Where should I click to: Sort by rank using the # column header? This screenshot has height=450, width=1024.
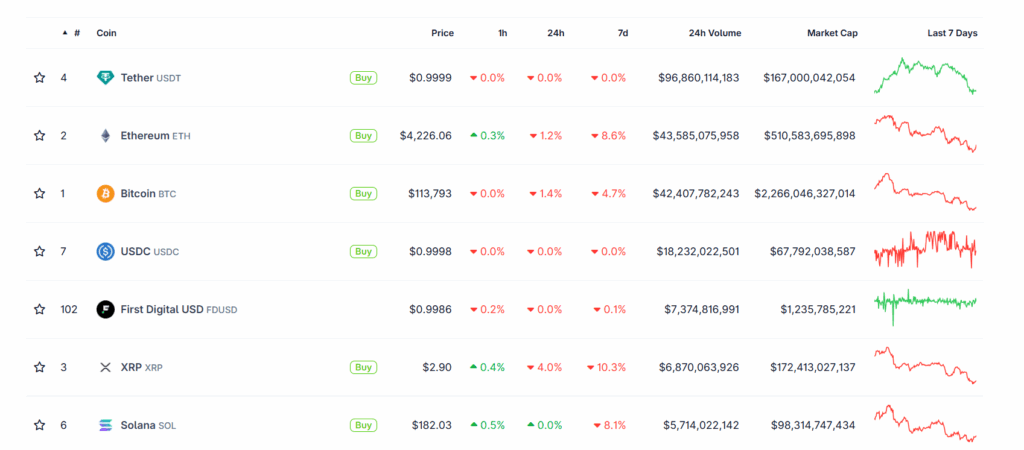[76, 33]
